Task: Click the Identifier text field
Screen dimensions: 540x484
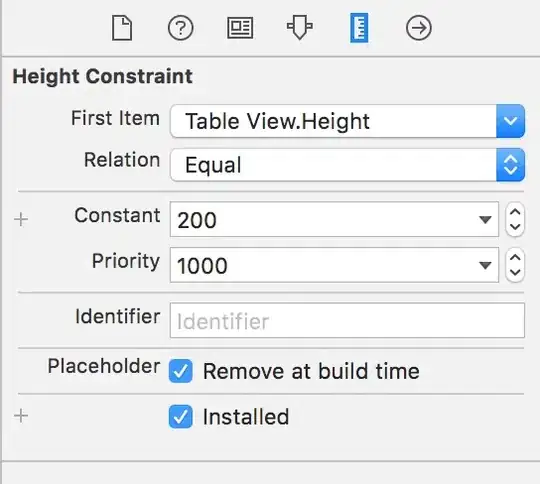Action: tap(347, 320)
